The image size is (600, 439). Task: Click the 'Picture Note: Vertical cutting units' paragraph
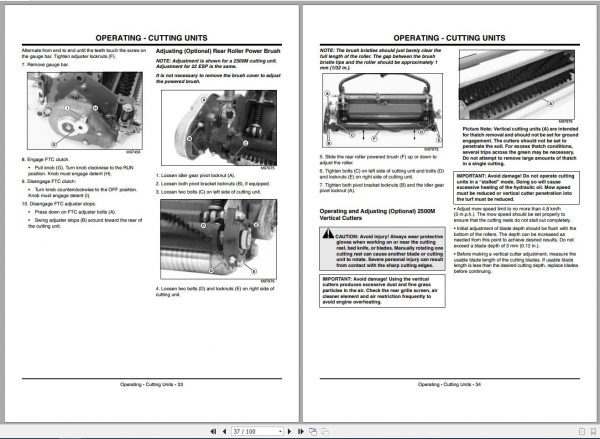[520, 146]
